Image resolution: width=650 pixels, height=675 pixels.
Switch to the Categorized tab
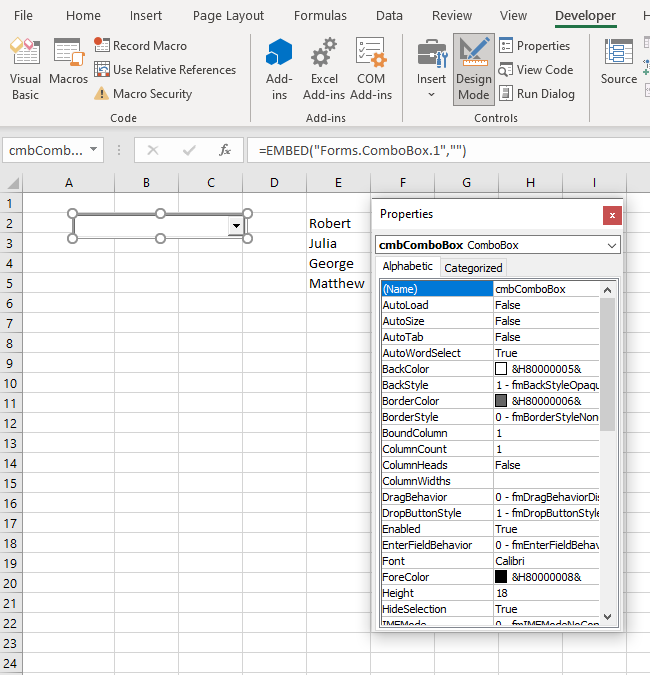coord(473,268)
